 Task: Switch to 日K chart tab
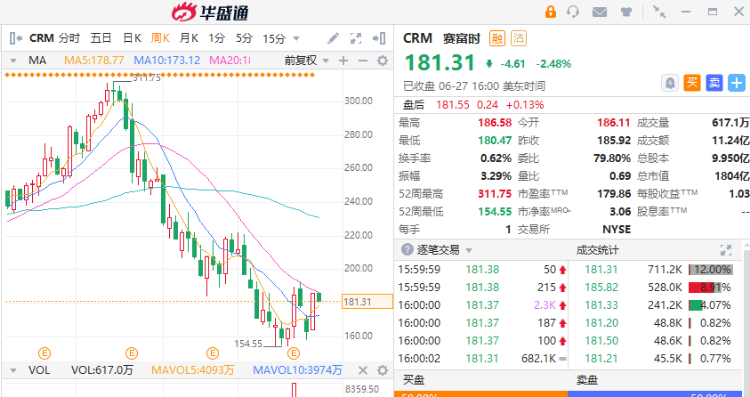click(132, 38)
